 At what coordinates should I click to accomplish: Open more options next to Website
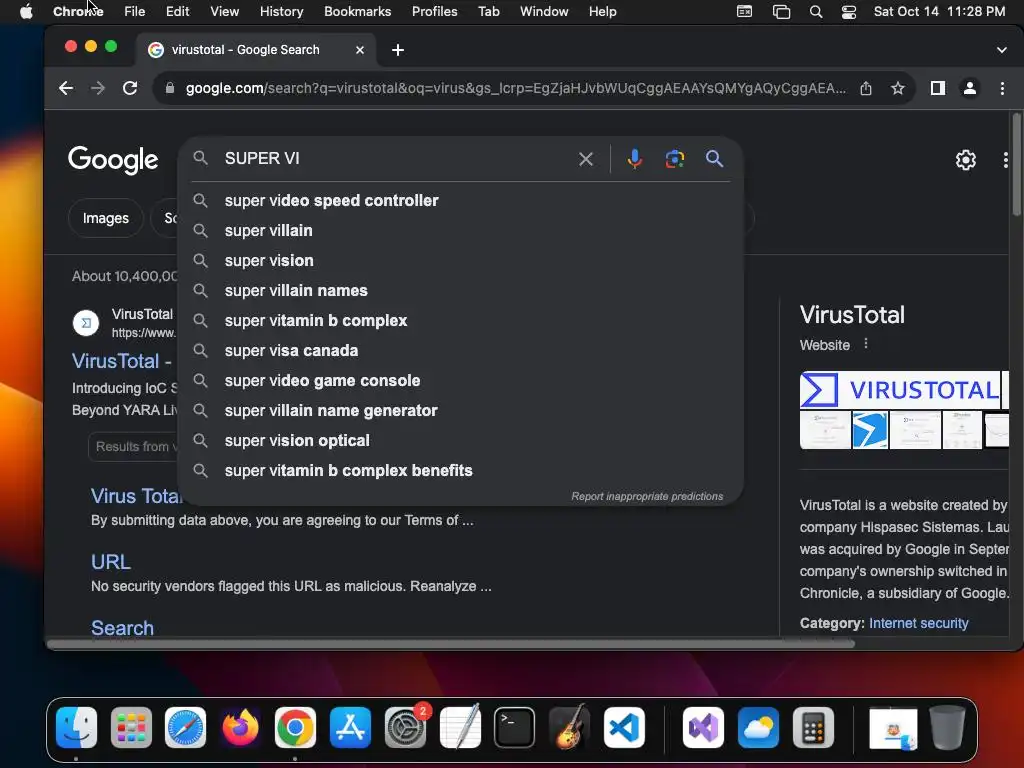(866, 344)
